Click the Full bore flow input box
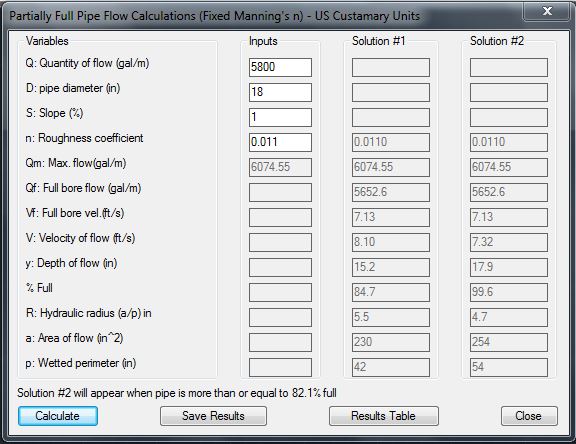 [280, 192]
